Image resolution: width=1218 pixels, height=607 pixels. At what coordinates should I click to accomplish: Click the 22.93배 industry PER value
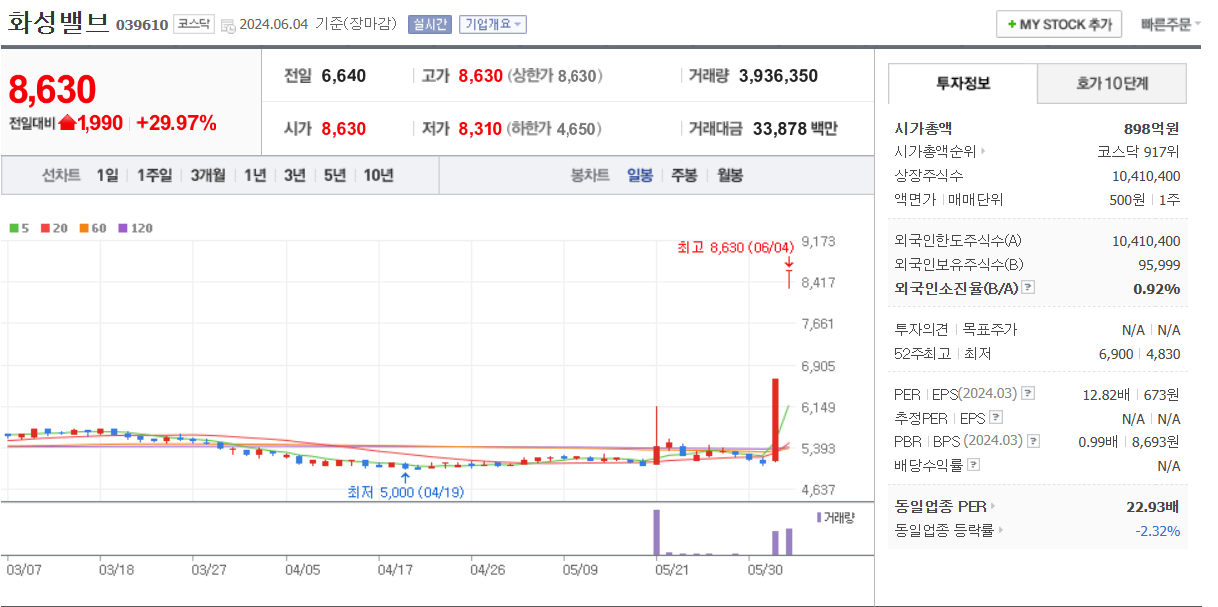click(x=1153, y=506)
